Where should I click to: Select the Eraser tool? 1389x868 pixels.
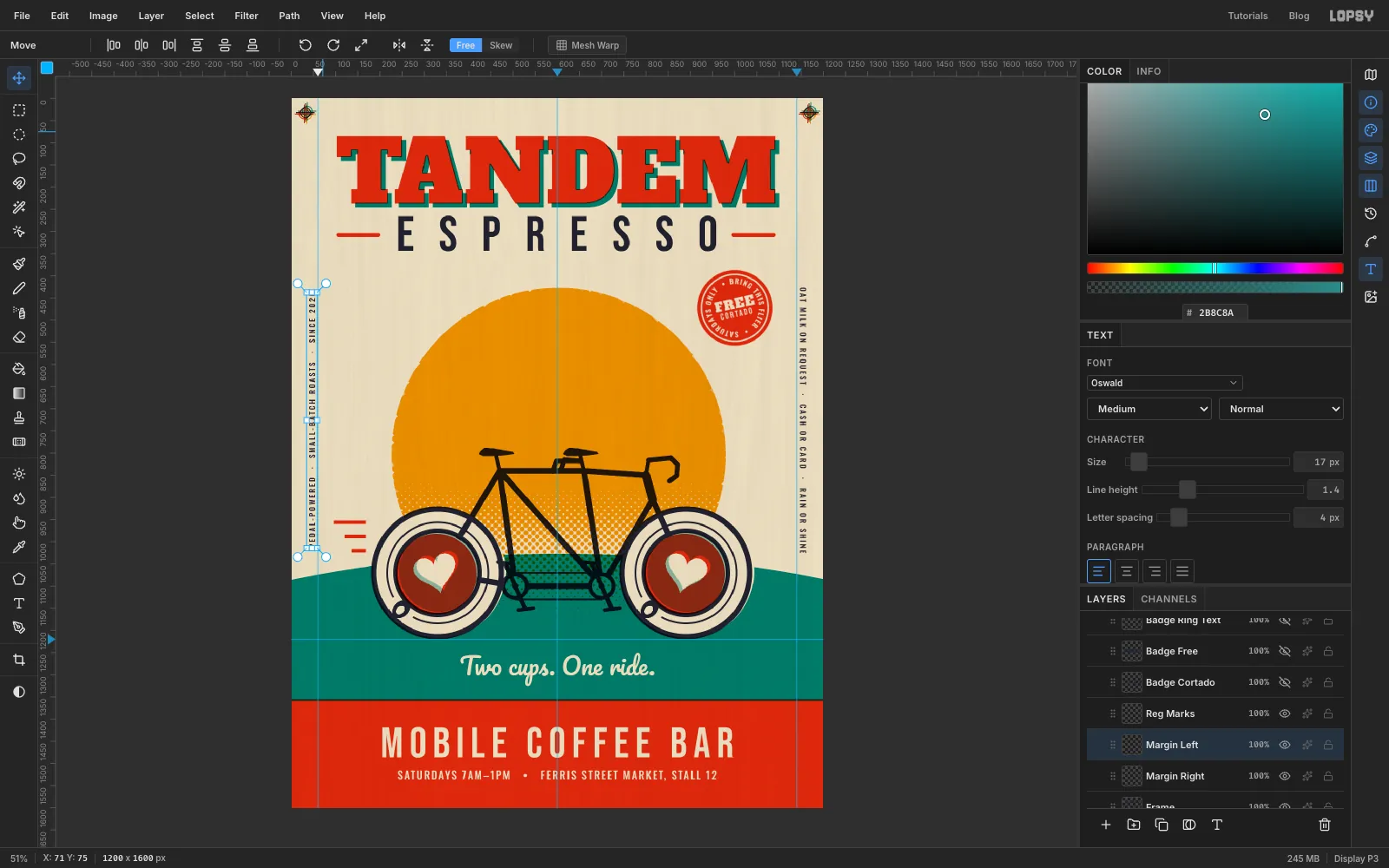pos(19,337)
